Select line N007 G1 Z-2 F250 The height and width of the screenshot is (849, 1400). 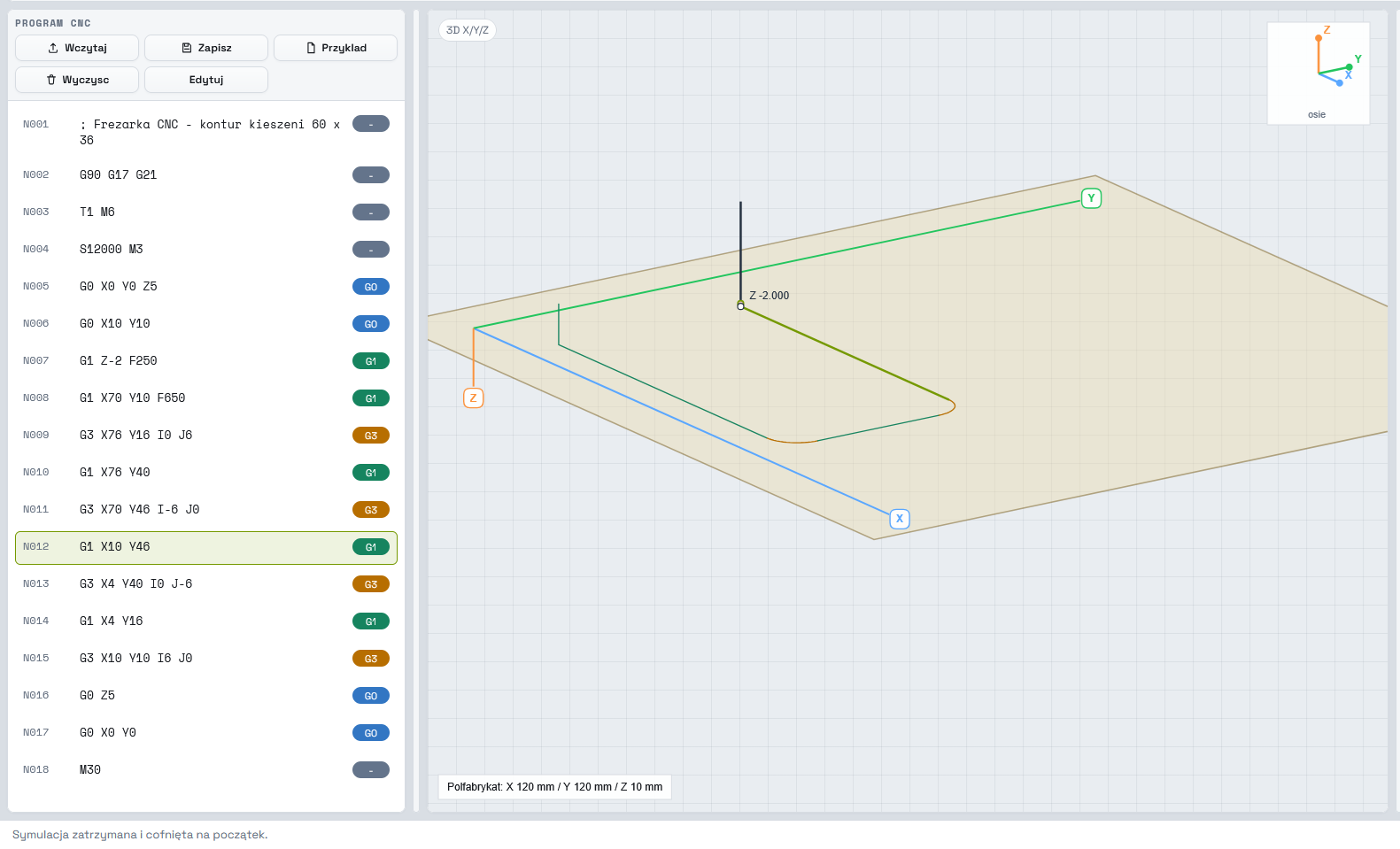206,361
